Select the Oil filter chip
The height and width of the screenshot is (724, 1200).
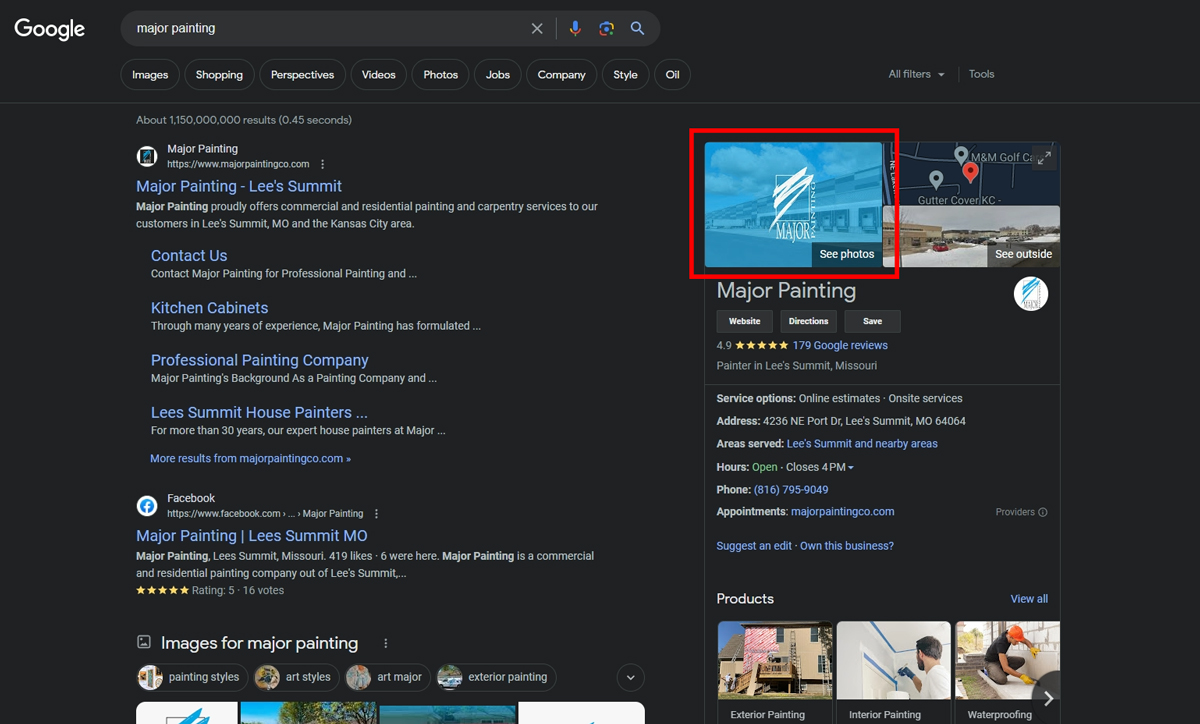(x=672, y=75)
